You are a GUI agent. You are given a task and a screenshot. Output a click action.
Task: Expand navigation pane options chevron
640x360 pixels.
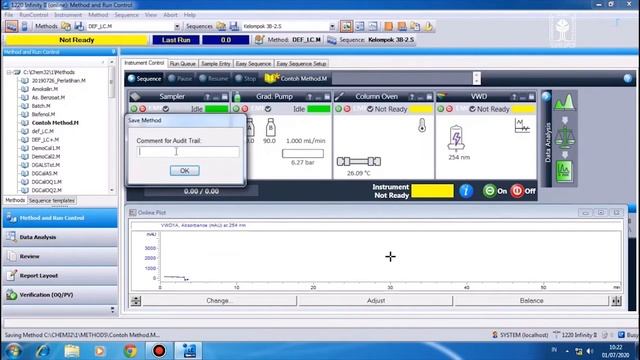(x=113, y=310)
